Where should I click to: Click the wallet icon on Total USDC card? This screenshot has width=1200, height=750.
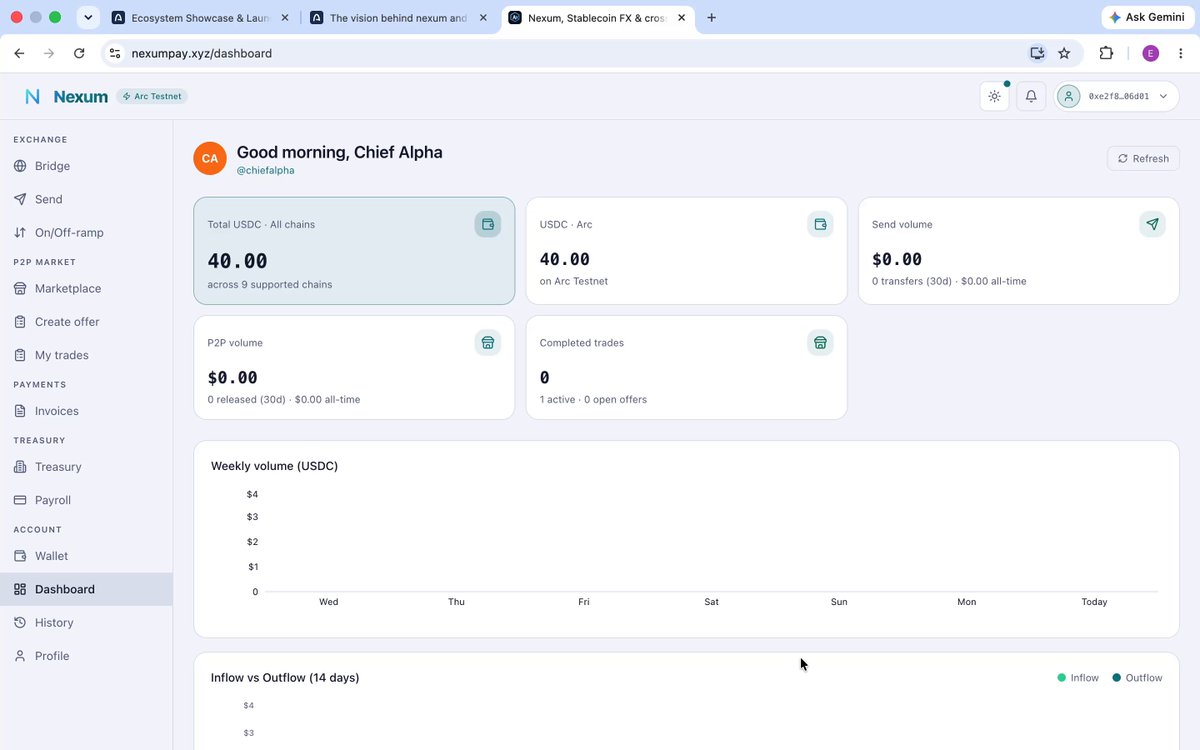[x=488, y=224]
